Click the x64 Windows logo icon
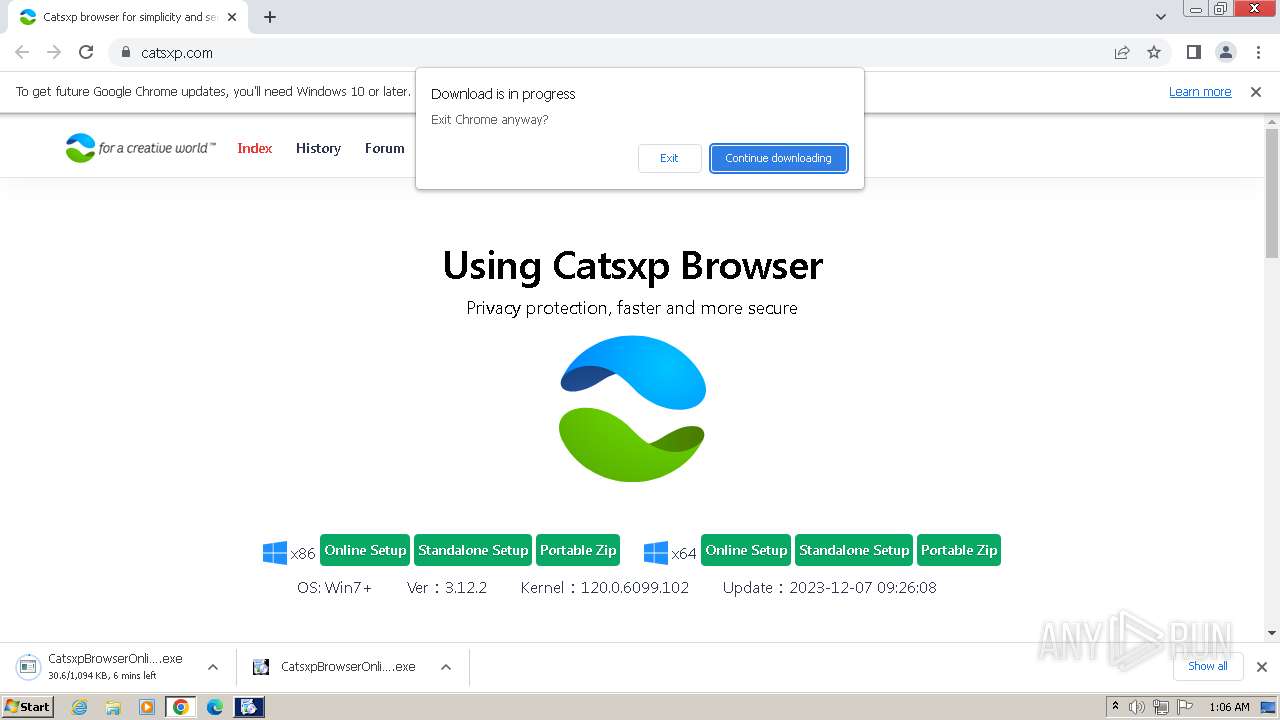 (656, 552)
